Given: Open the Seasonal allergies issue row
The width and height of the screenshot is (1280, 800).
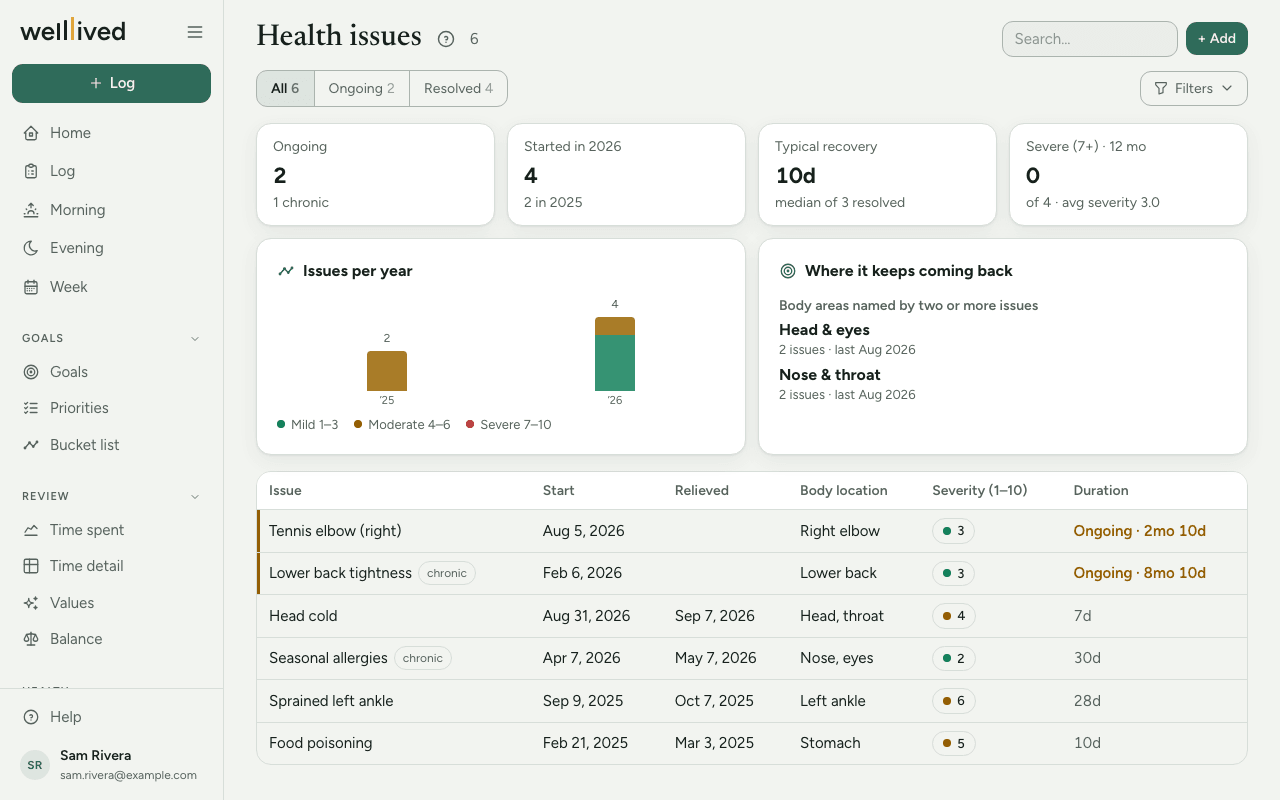Looking at the screenshot, I should coord(752,658).
